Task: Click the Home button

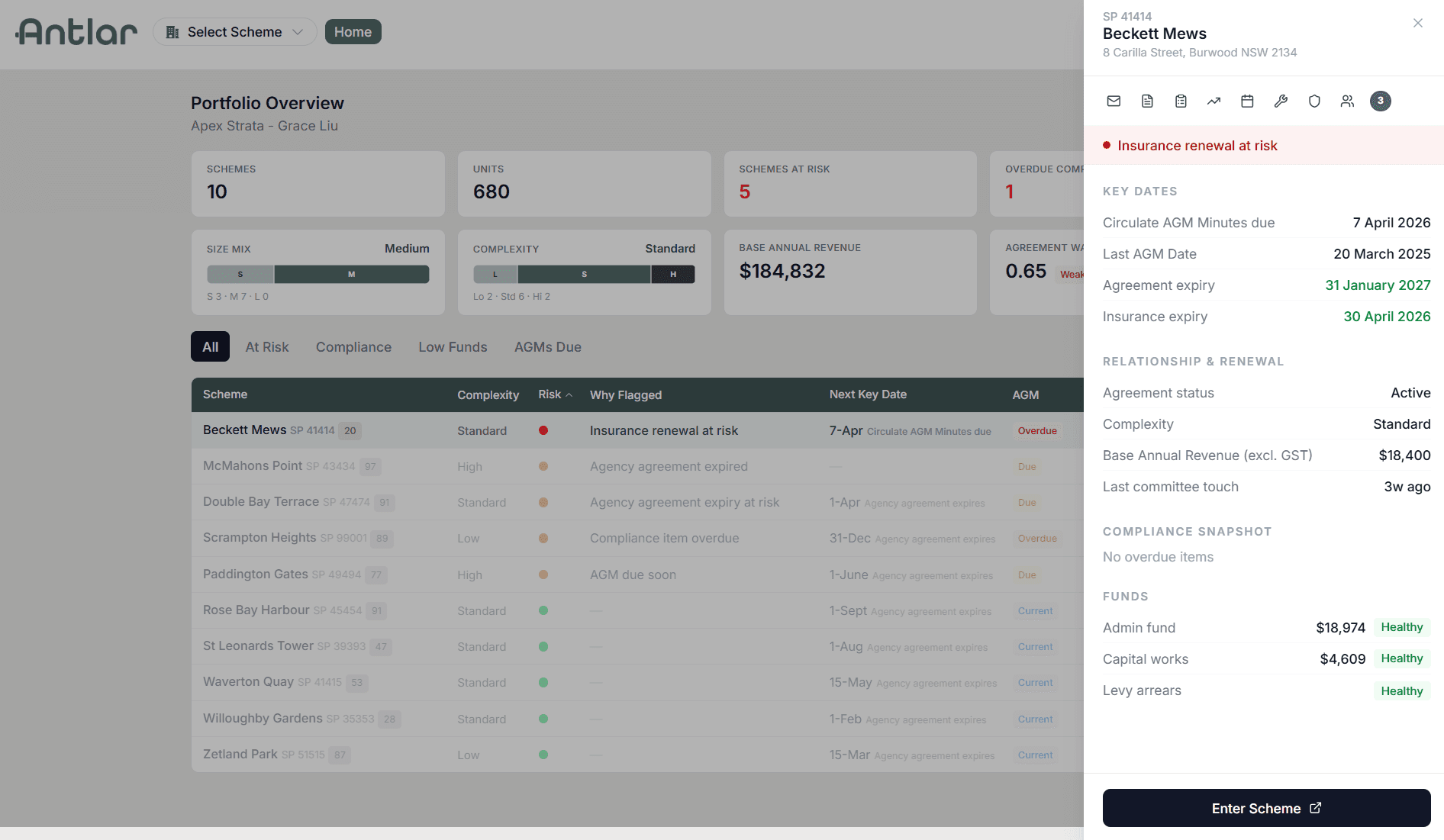Action: [353, 31]
